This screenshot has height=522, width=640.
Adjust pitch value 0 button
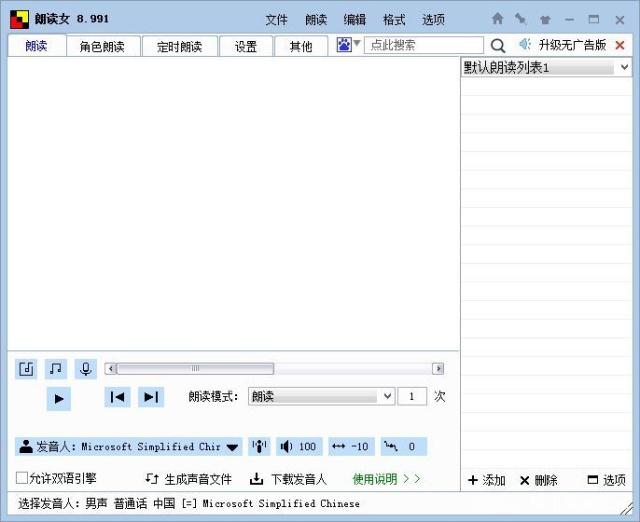[x=404, y=446]
